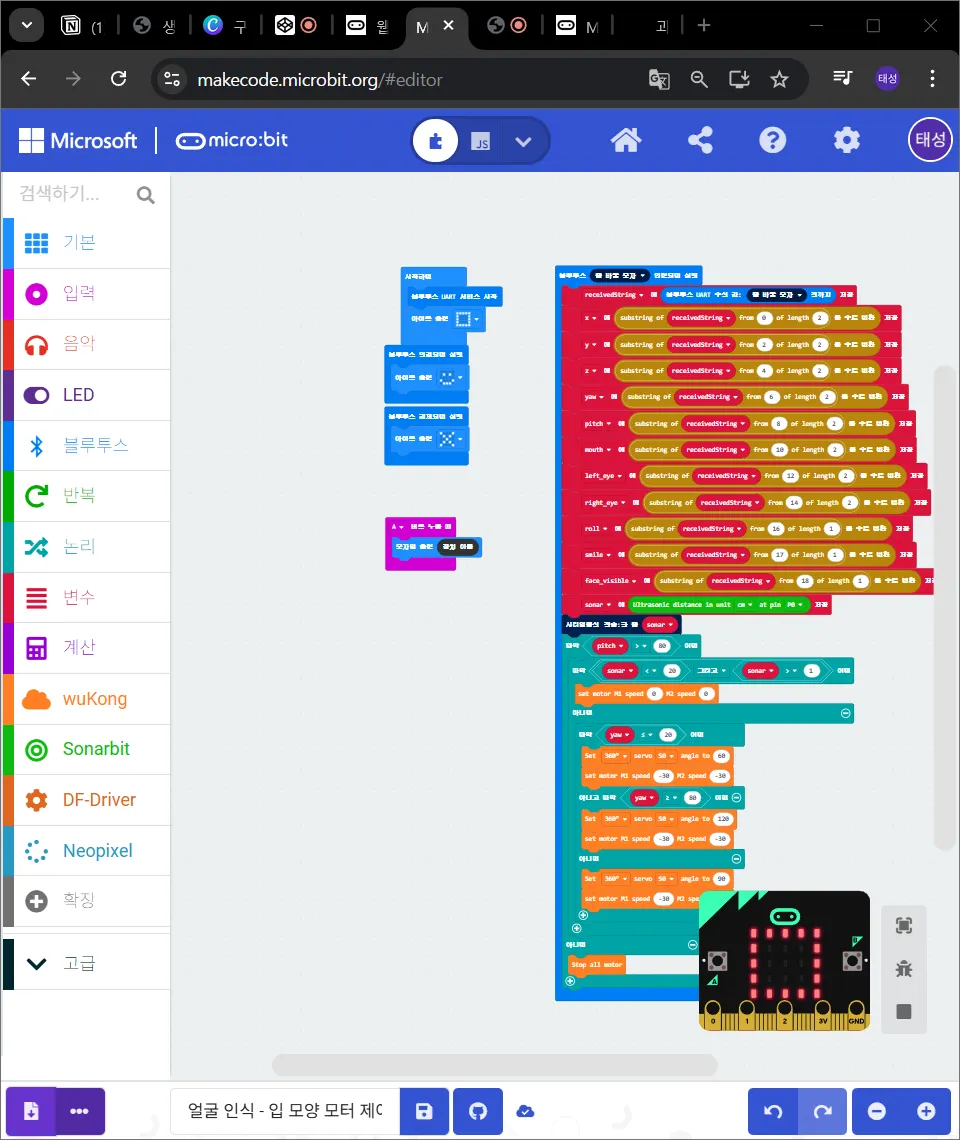Open the share project dialog
This screenshot has height=1140, width=960.
(x=700, y=140)
